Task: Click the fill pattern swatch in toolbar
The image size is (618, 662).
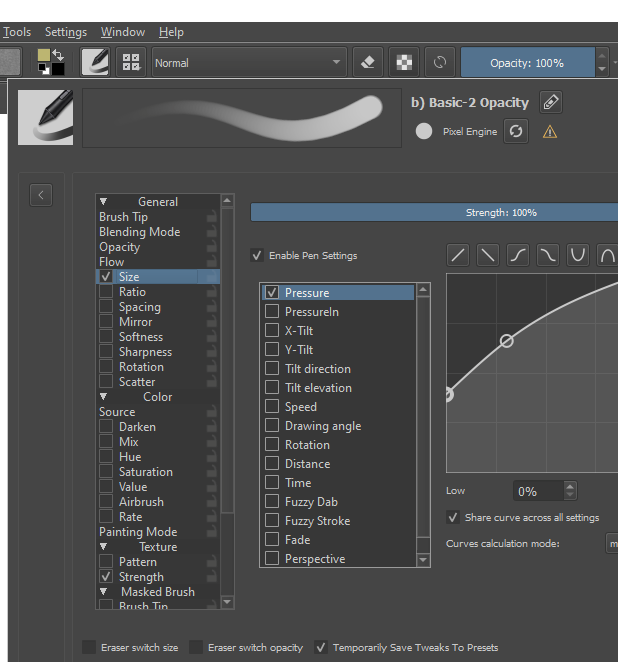Action: tap(10, 62)
